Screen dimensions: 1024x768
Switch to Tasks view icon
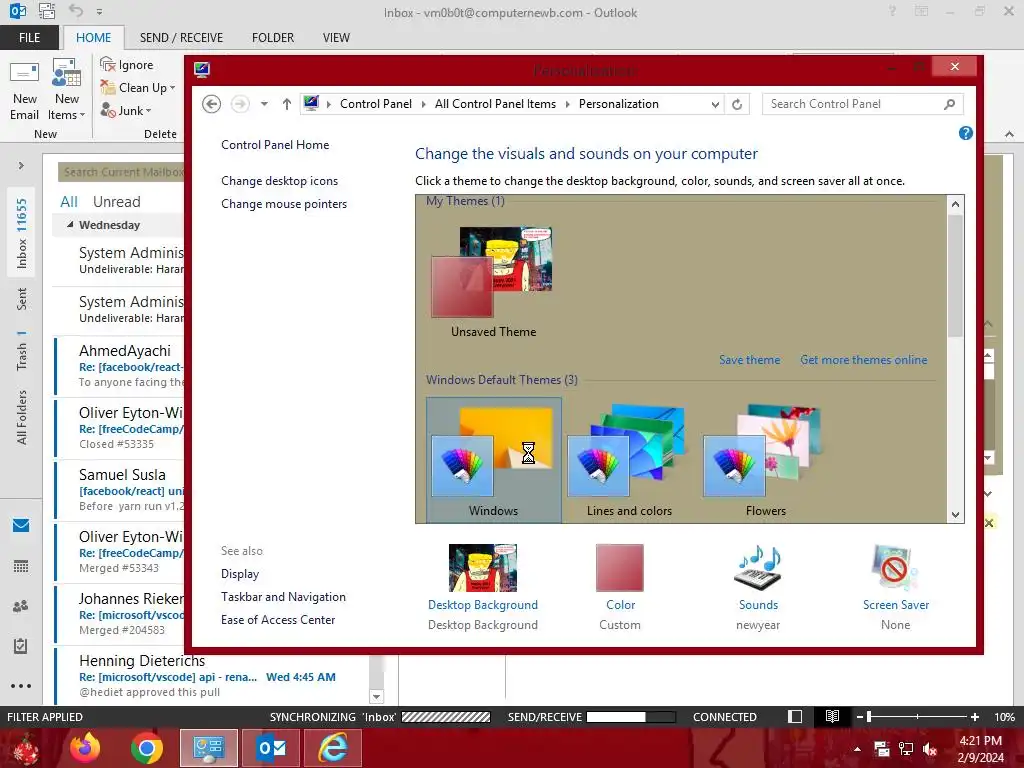coord(21,646)
